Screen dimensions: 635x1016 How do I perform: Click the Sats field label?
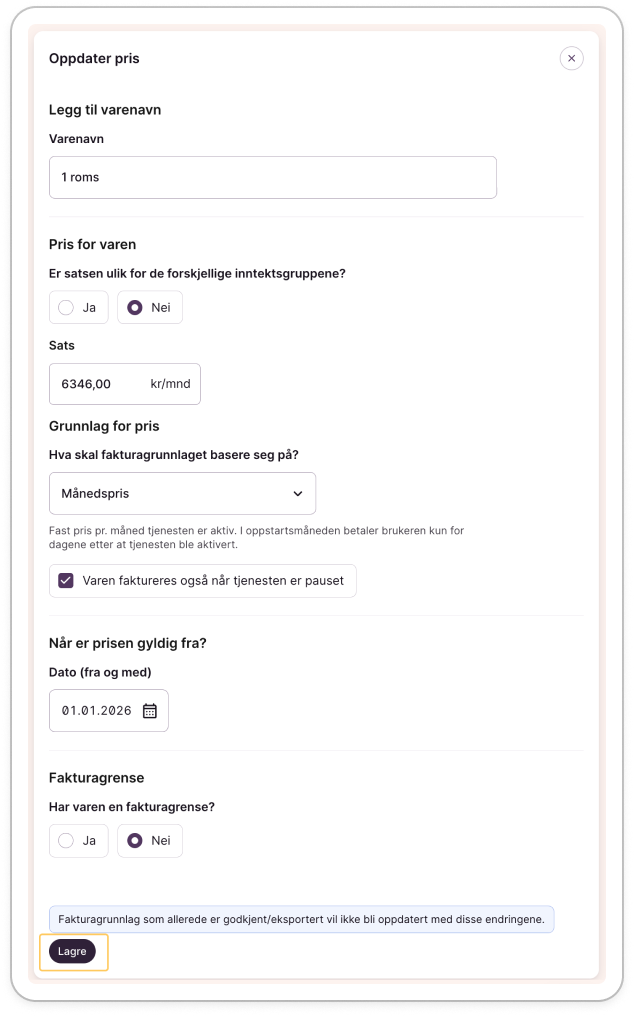coord(62,345)
